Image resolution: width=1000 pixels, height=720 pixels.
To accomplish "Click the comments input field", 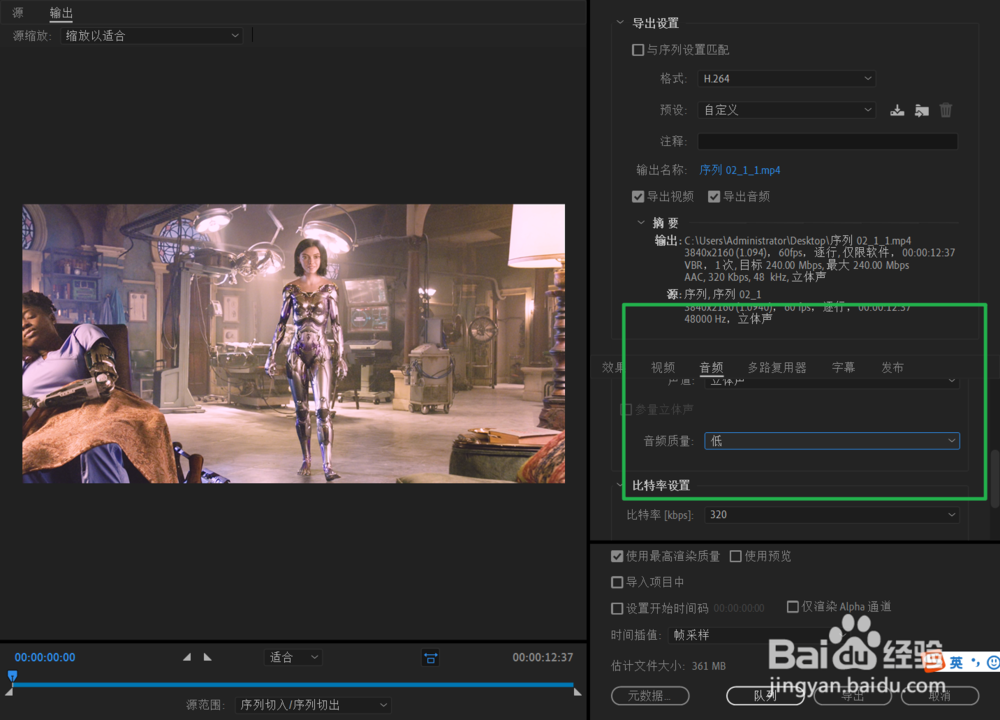I will (827, 141).
